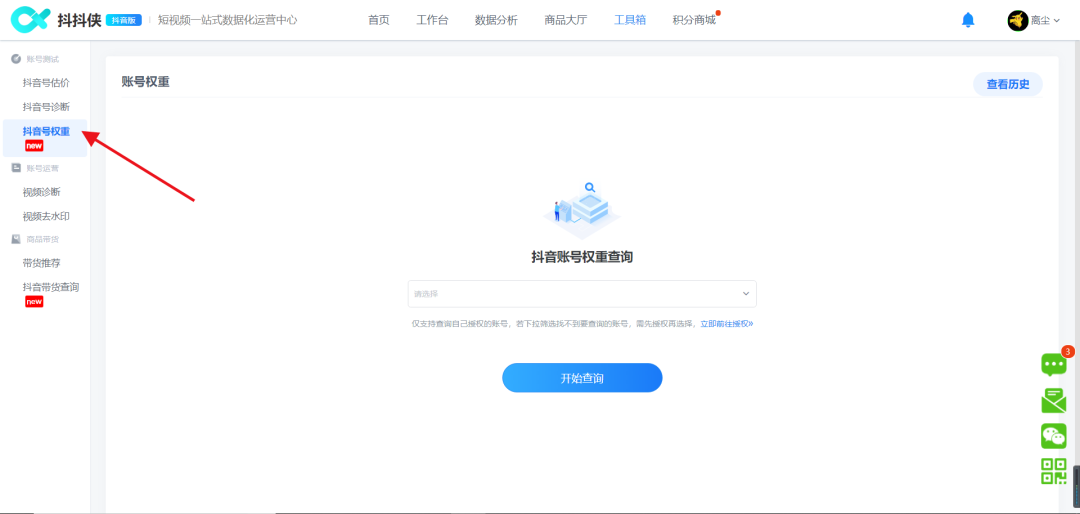Open the WeChat contact icon
This screenshot has height=514, width=1080.
[1053, 436]
